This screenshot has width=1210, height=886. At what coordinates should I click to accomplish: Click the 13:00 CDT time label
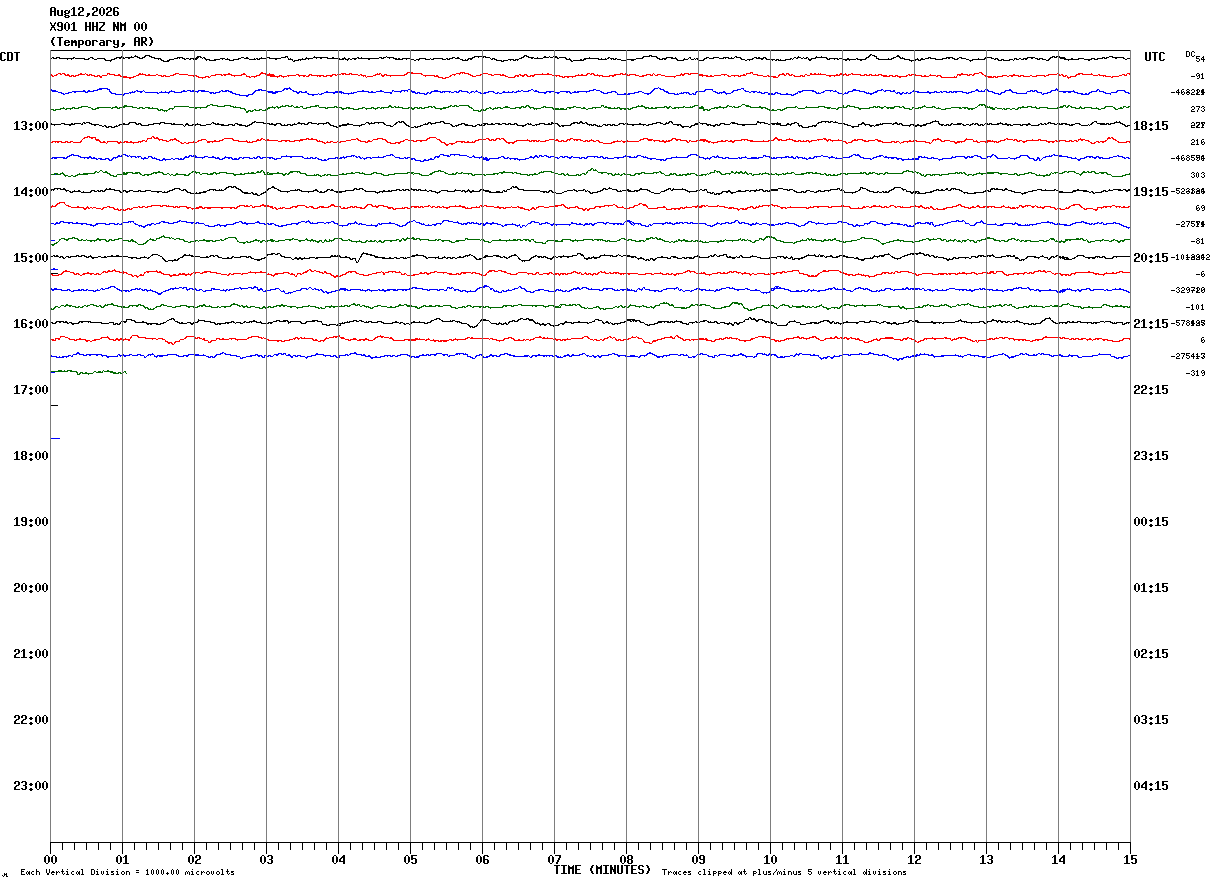31,126
